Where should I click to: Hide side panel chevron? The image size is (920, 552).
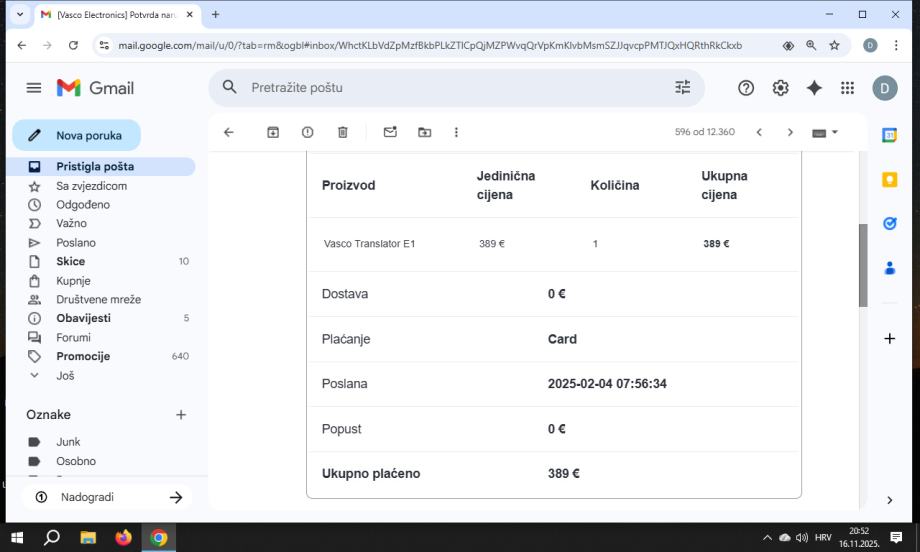pos(889,500)
